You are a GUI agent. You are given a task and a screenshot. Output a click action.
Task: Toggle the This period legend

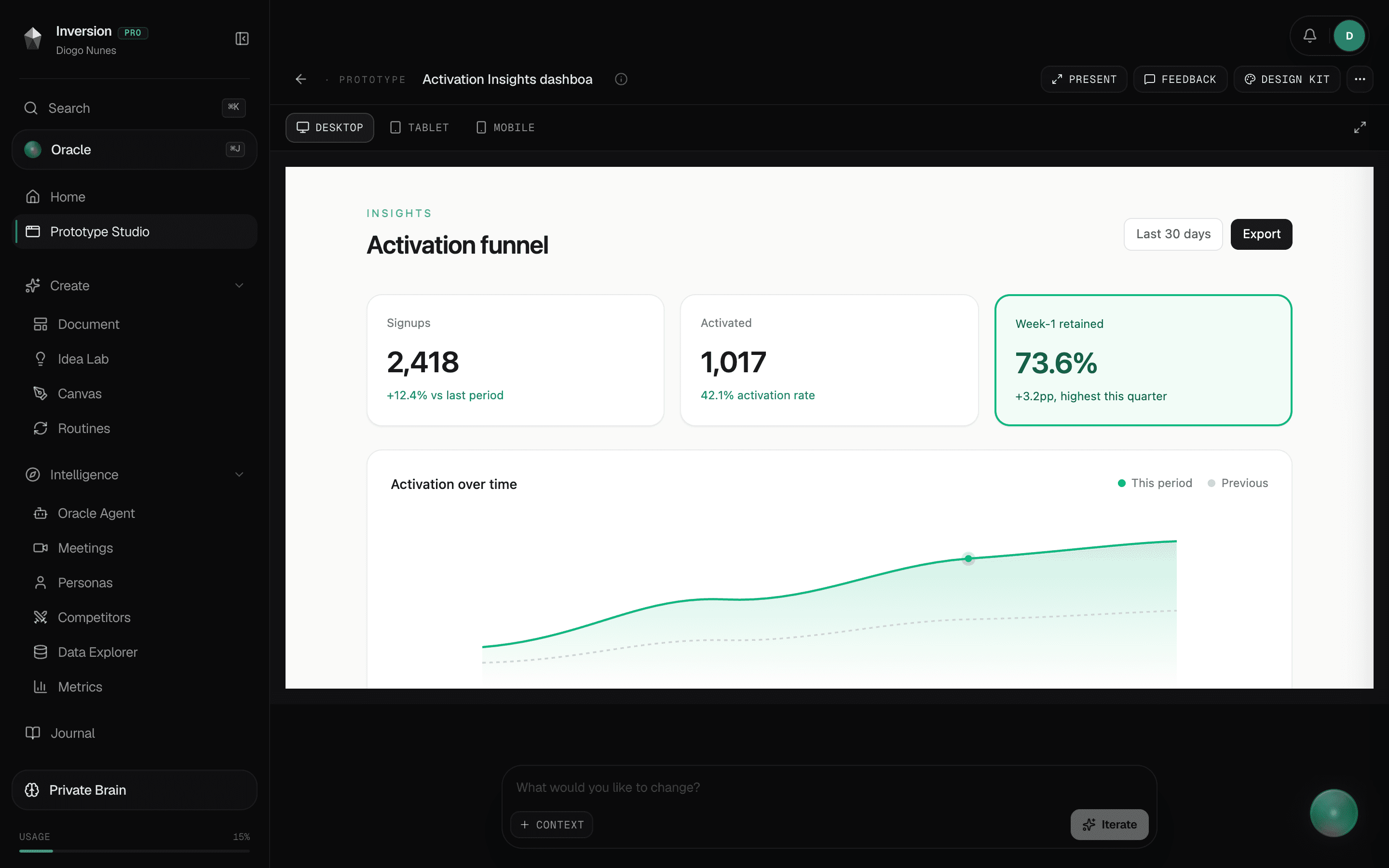pyautogui.click(x=1155, y=483)
